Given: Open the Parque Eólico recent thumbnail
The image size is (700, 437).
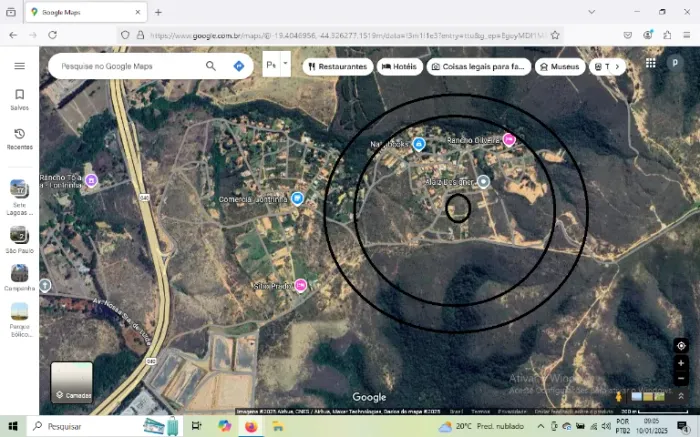Looking at the screenshot, I should click(x=19, y=320).
